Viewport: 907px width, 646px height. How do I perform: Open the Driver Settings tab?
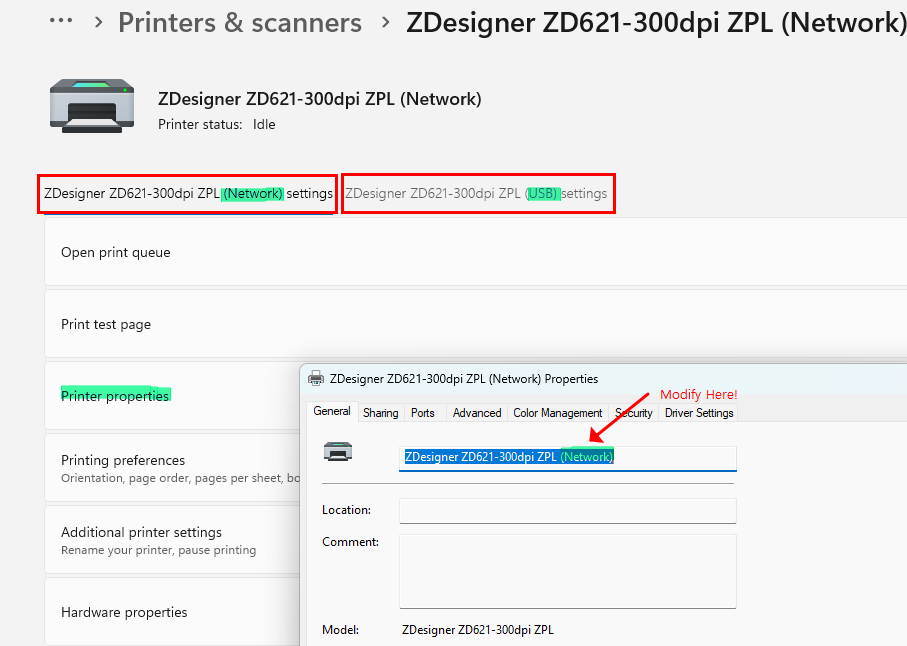coord(699,413)
